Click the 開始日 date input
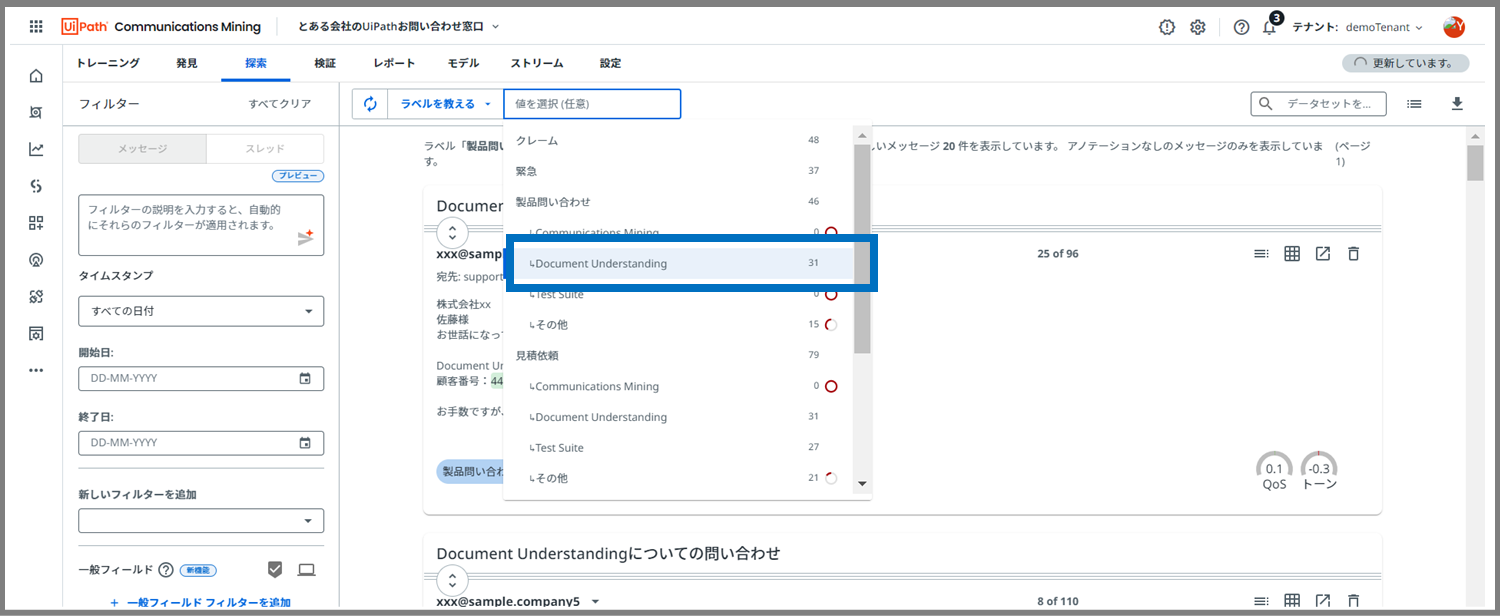Viewport: 1500px width, 616px height. click(x=201, y=379)
